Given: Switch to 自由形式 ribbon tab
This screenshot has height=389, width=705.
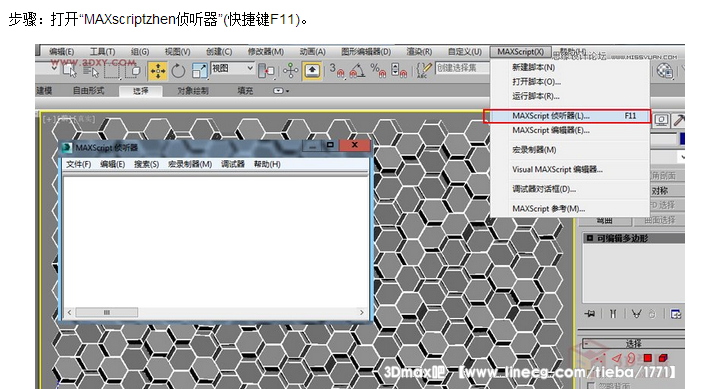Looking at the screenshot, I should 89,91.
